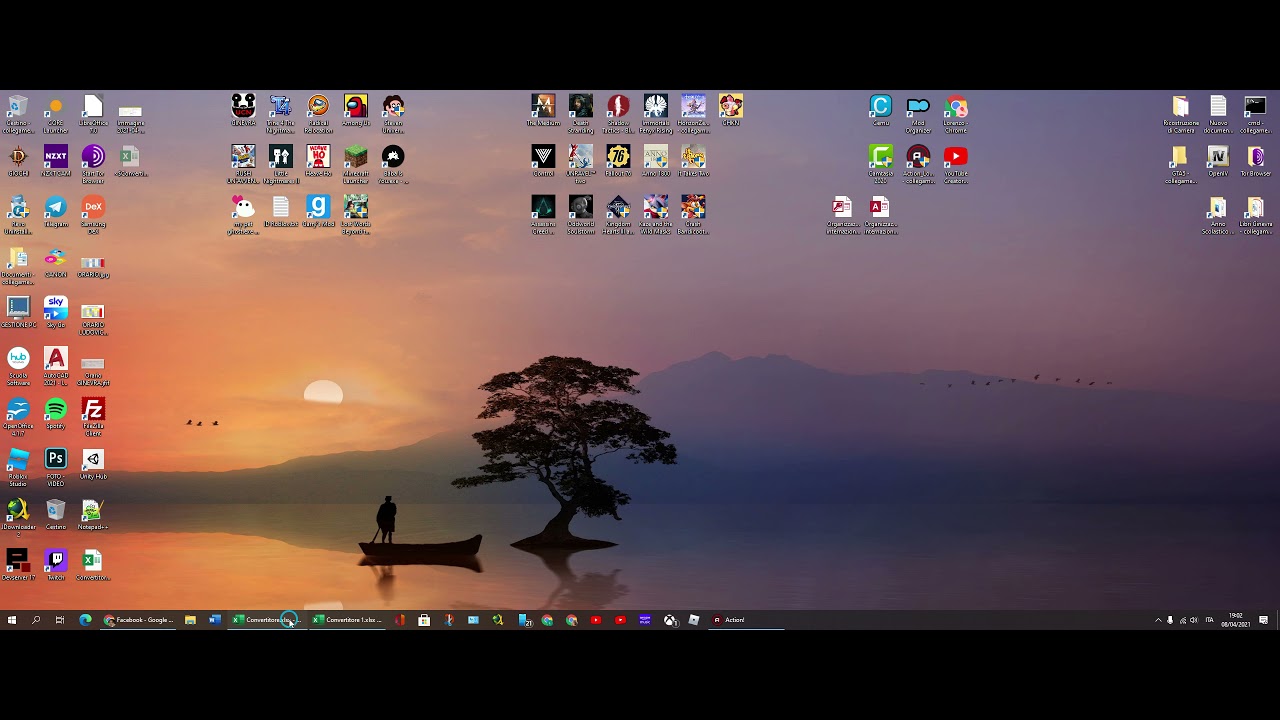Select the It Takes Two icon
The image size is (1280, 720).
tap(693, 161)
